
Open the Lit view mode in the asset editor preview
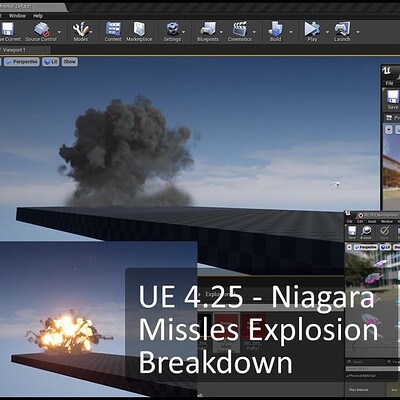coord(385,247)
